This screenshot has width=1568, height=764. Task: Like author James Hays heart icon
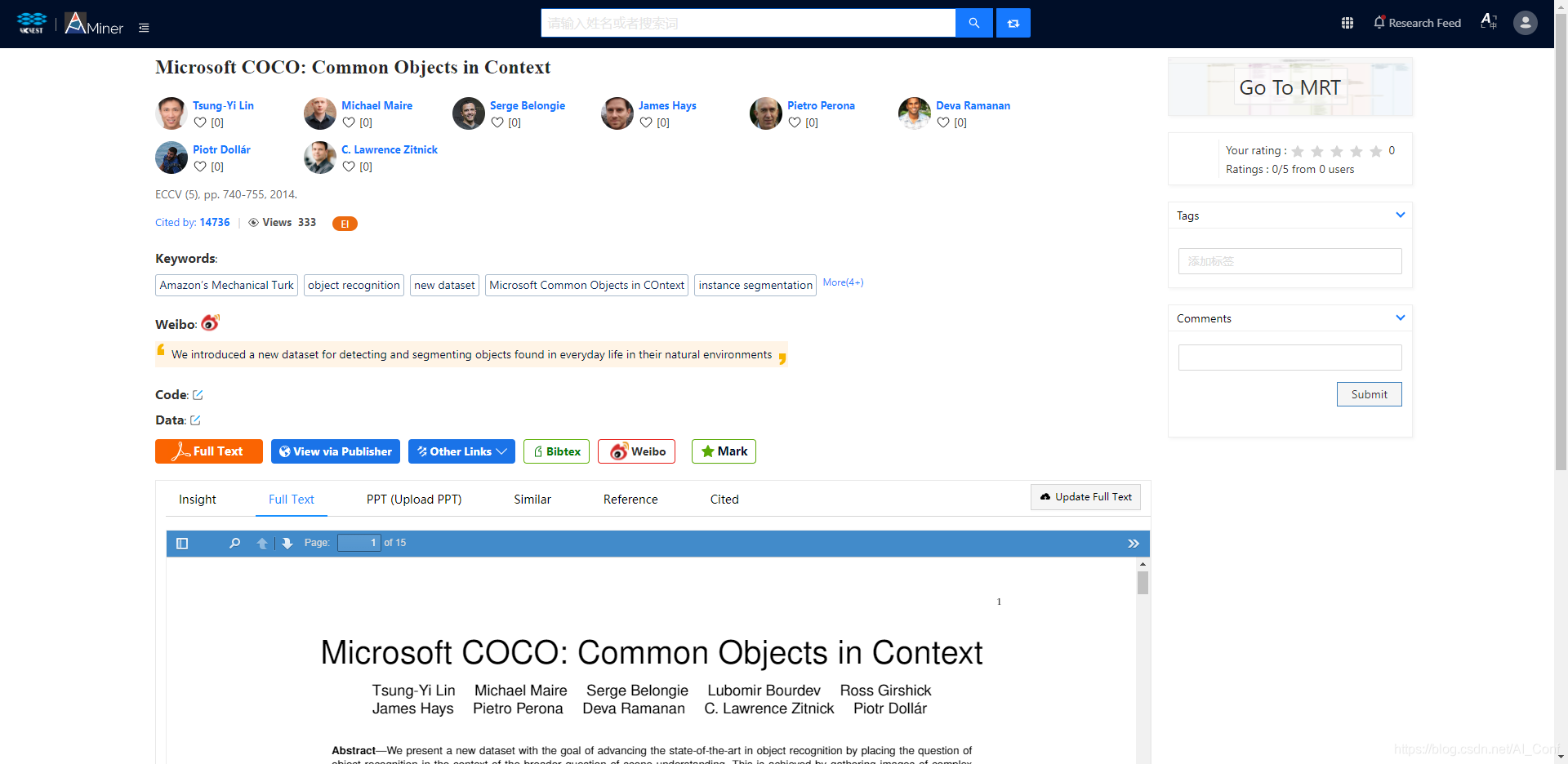646,122
